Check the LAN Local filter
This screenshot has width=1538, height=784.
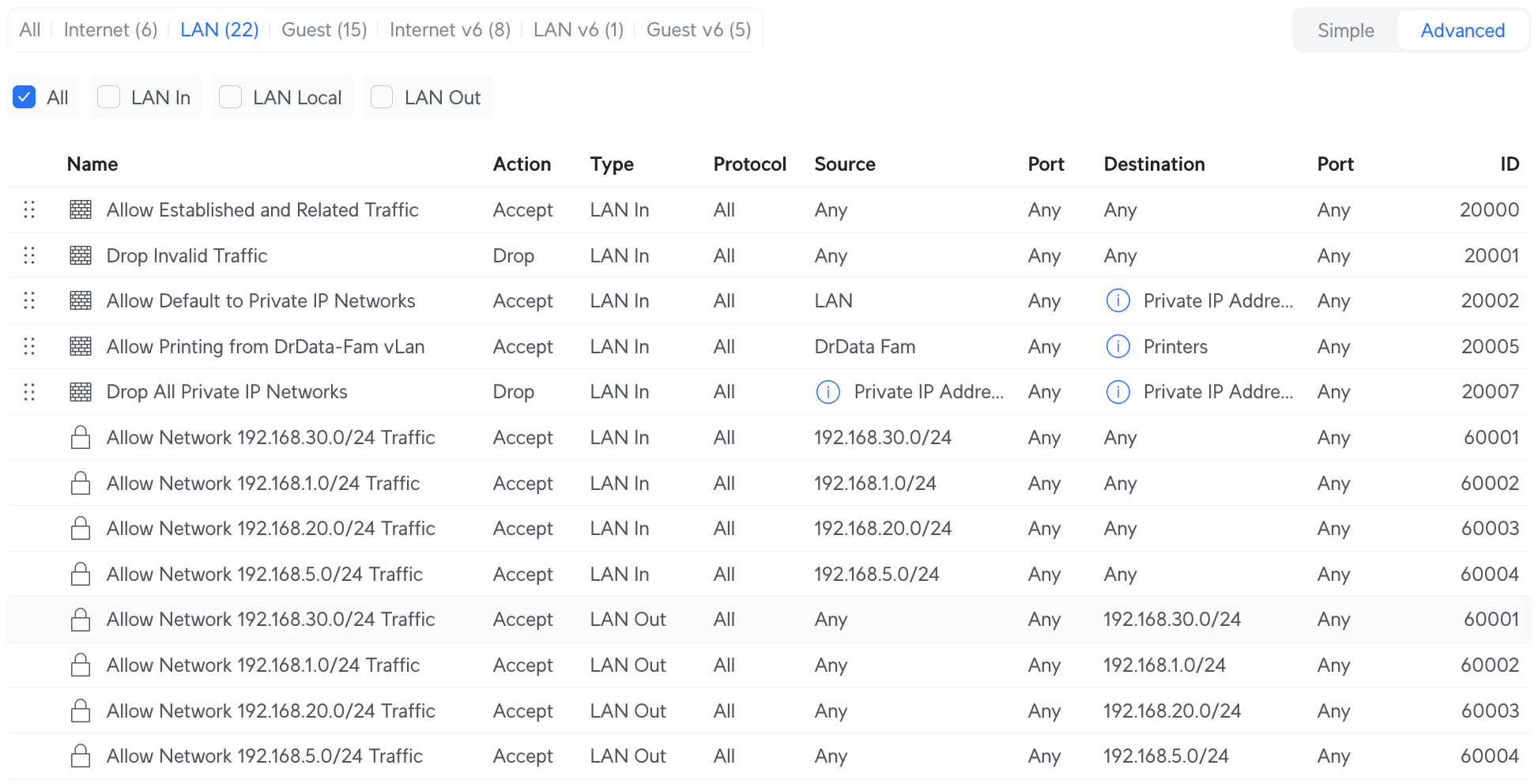click(230, 97)
